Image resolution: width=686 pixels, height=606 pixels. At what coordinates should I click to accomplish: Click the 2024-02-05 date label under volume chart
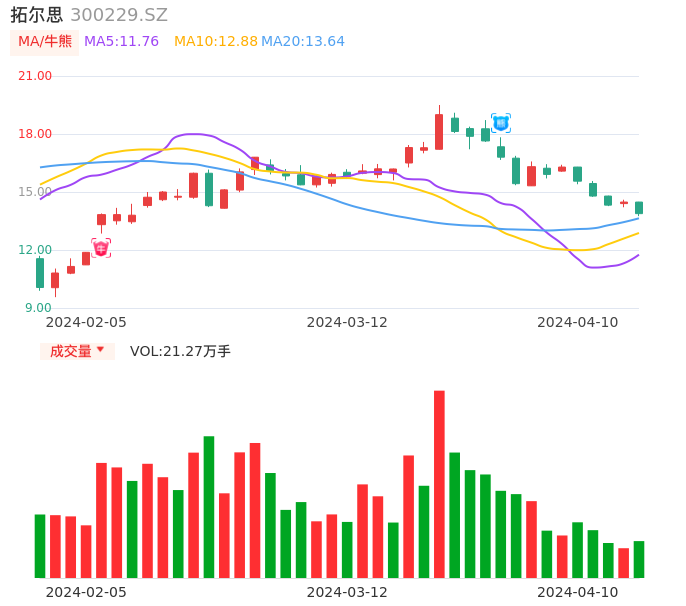coord(86,592)
